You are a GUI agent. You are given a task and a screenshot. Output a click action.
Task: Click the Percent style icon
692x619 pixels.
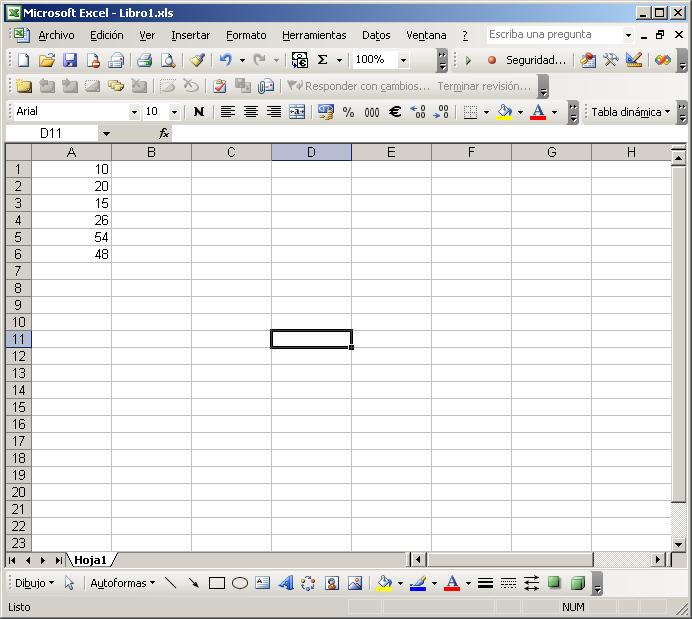348,112
